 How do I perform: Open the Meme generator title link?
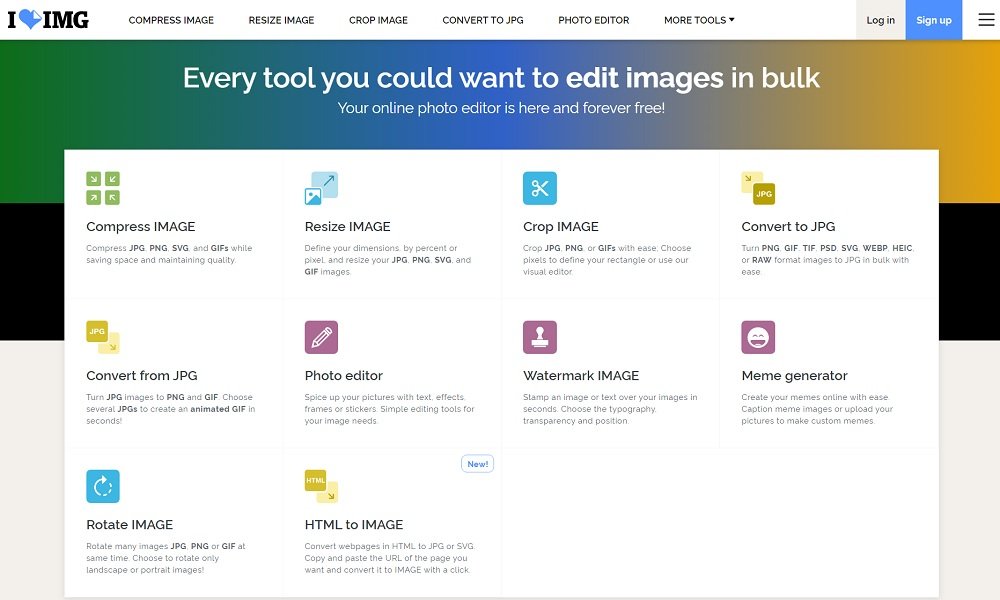(795, 376)
